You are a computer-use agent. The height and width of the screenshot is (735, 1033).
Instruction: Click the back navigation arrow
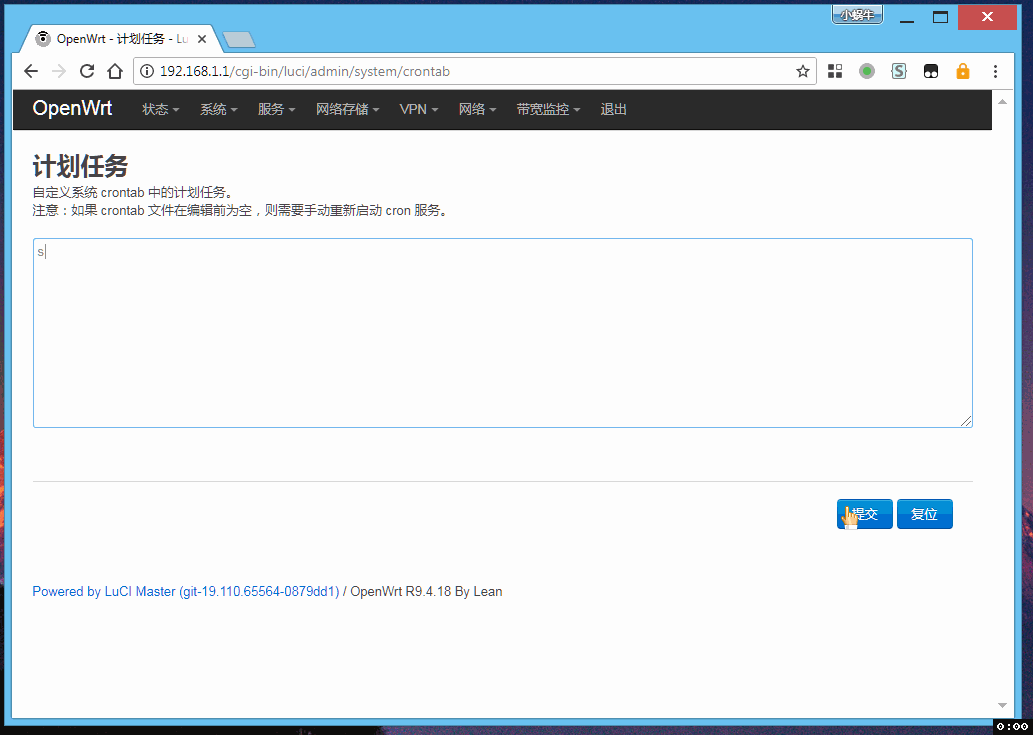[30, 71]
